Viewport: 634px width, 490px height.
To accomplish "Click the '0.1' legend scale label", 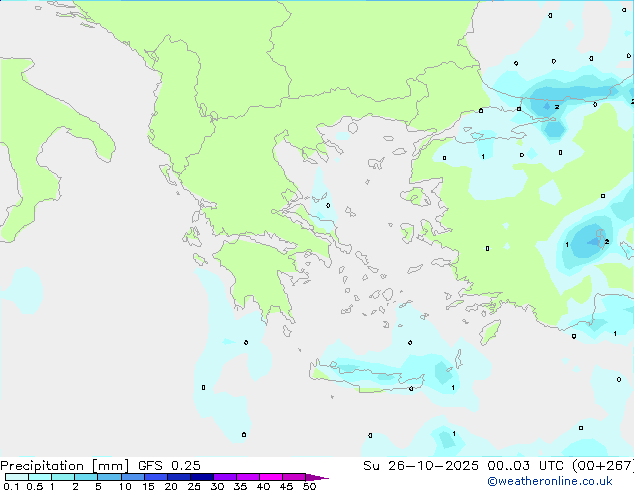I will point(11,486).
